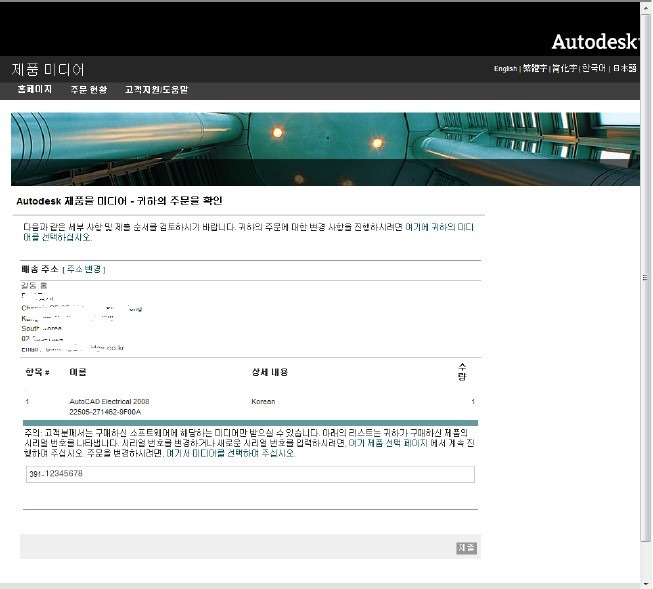Click the 이름 column header
This screenshot has width=653, height=589.
tap(78, 372)
